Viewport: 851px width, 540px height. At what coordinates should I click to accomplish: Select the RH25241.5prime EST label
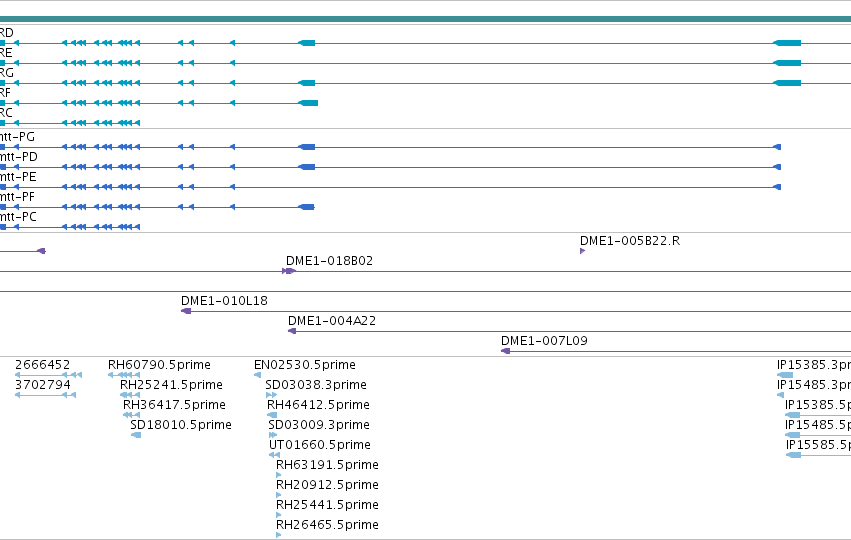tap(171, 385)
